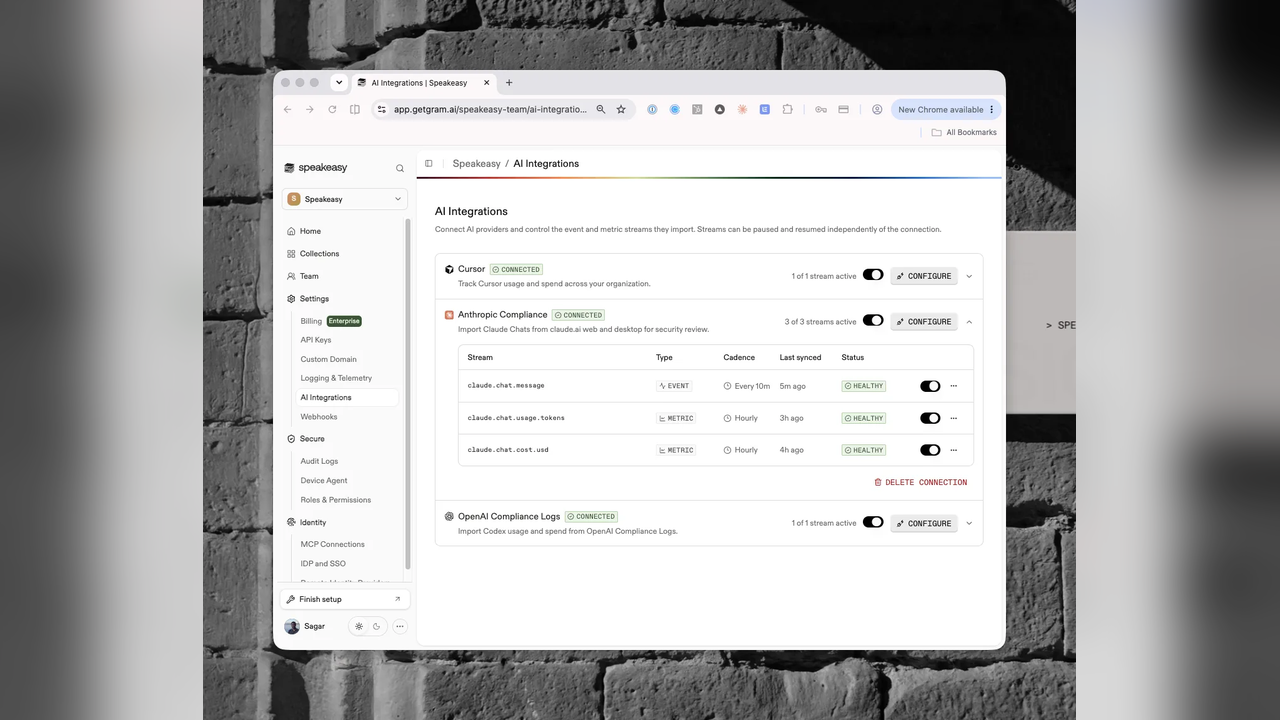Screen dimensions: 1280x720
Task: Open the user menu ellipsis beside Sagar
Action: [400, 626]
